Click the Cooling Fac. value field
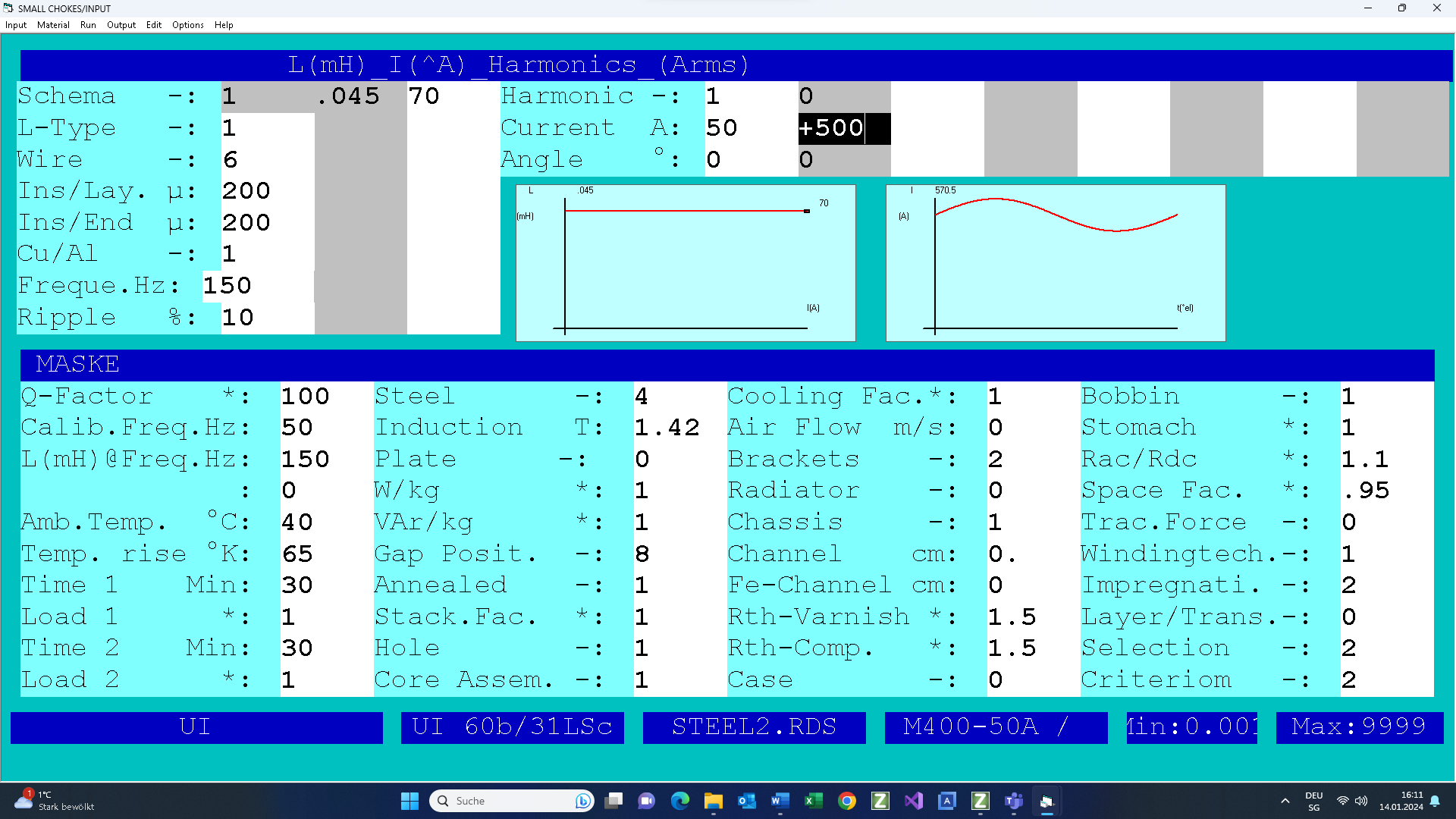This screenshot has width=1456, height=819. (1034, 397)
